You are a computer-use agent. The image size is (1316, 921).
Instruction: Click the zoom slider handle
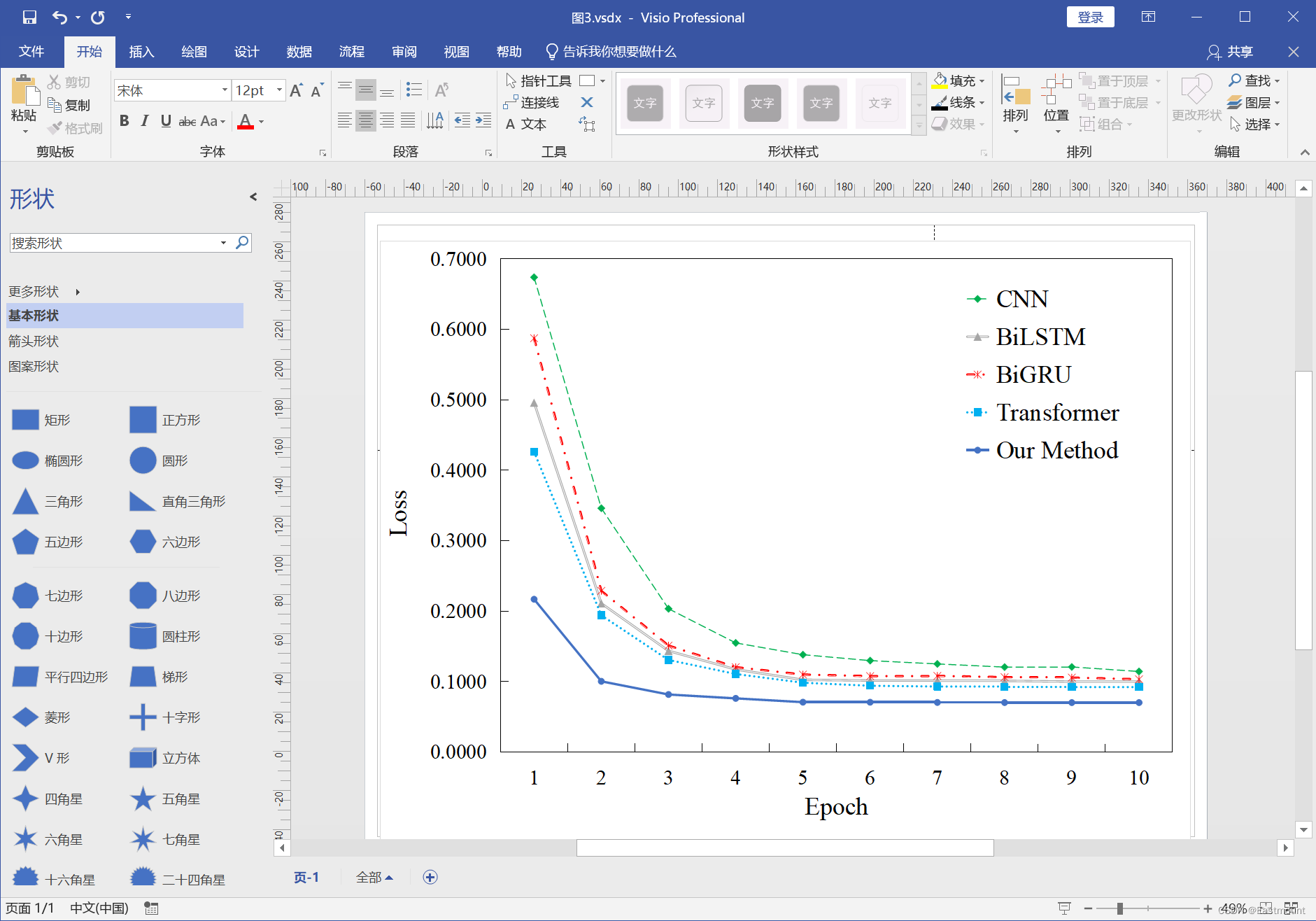click(x=1120, y=908)
